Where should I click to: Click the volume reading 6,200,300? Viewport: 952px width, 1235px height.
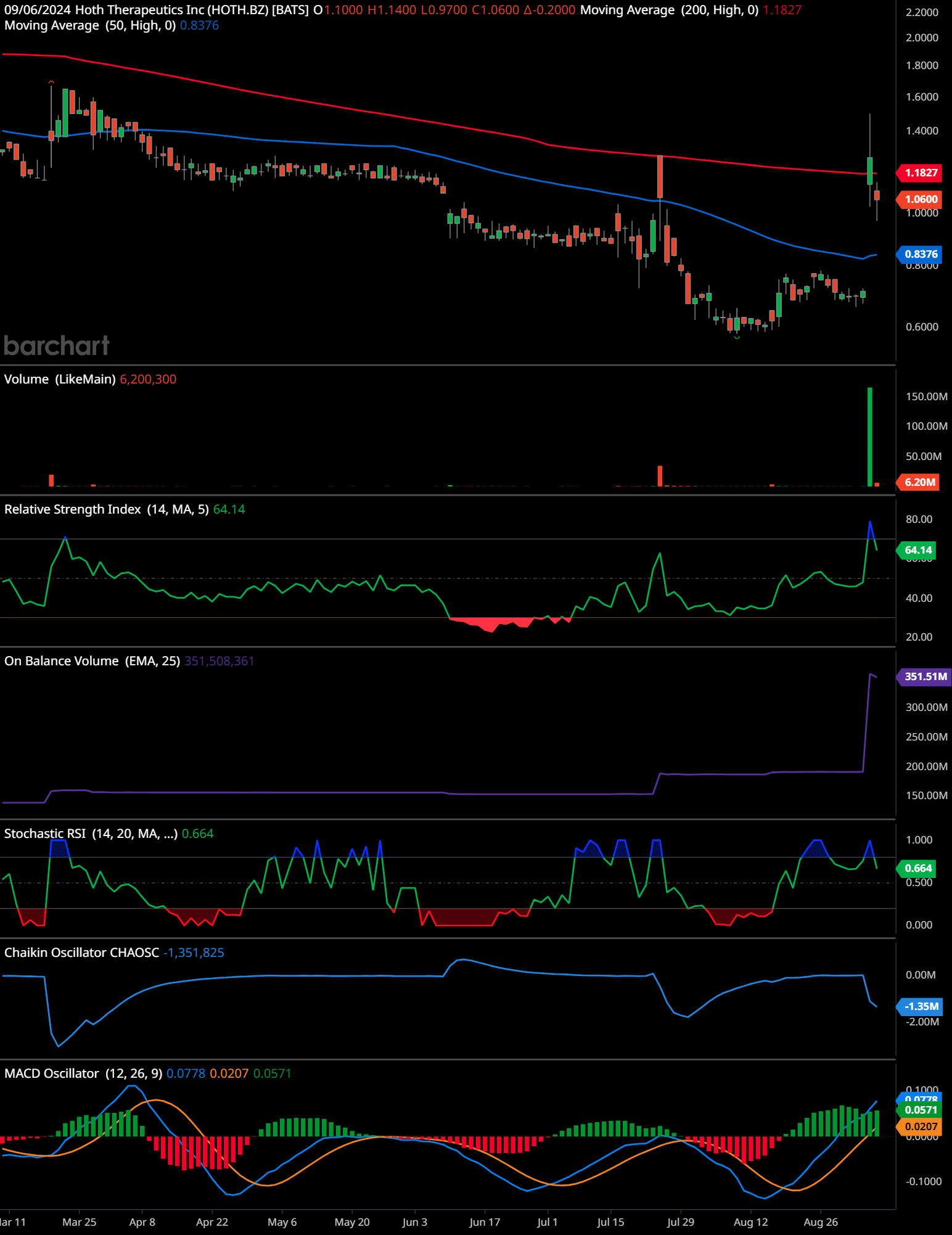(x=148, y=379)
